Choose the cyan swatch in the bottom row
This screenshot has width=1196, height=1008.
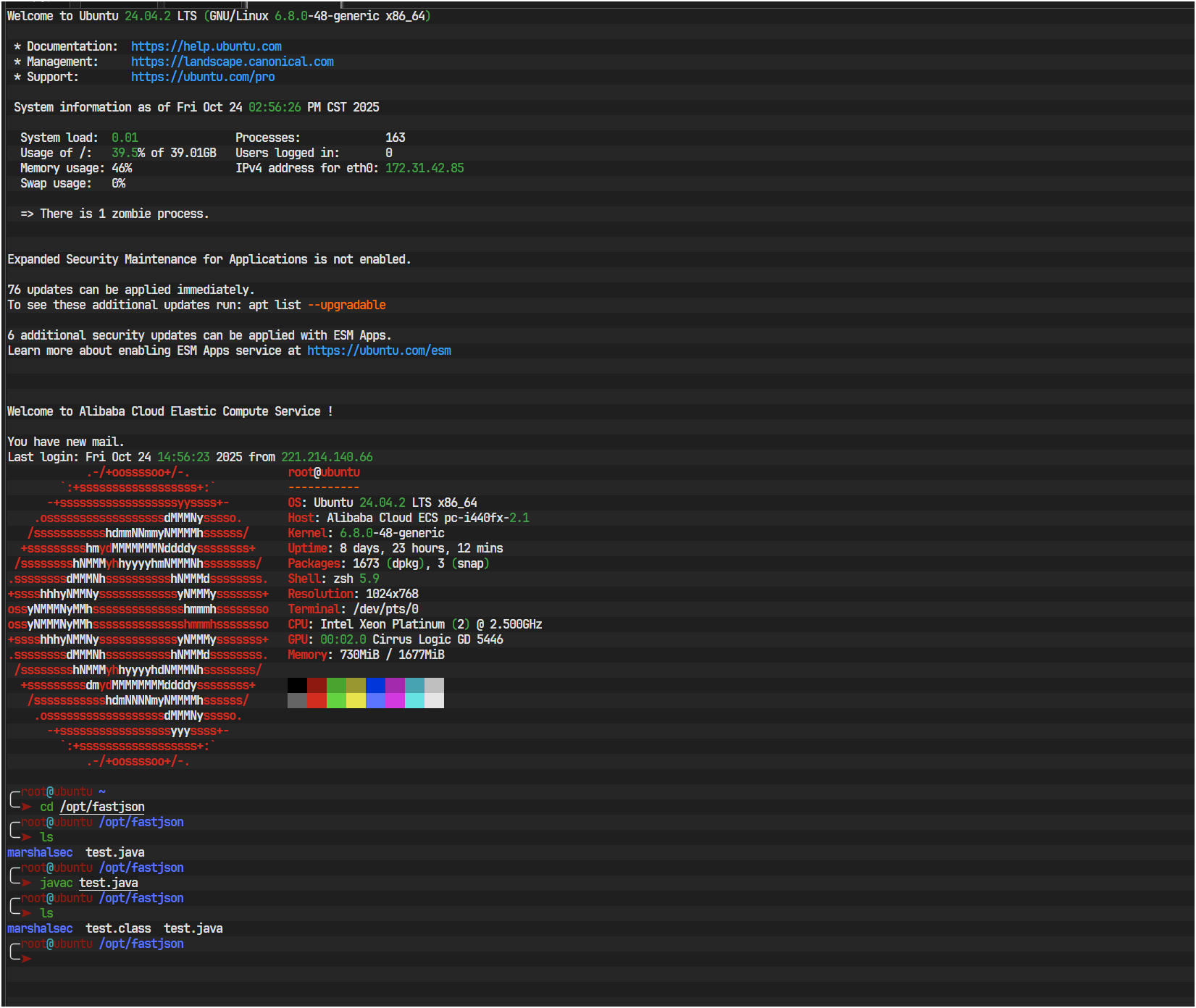414,700
